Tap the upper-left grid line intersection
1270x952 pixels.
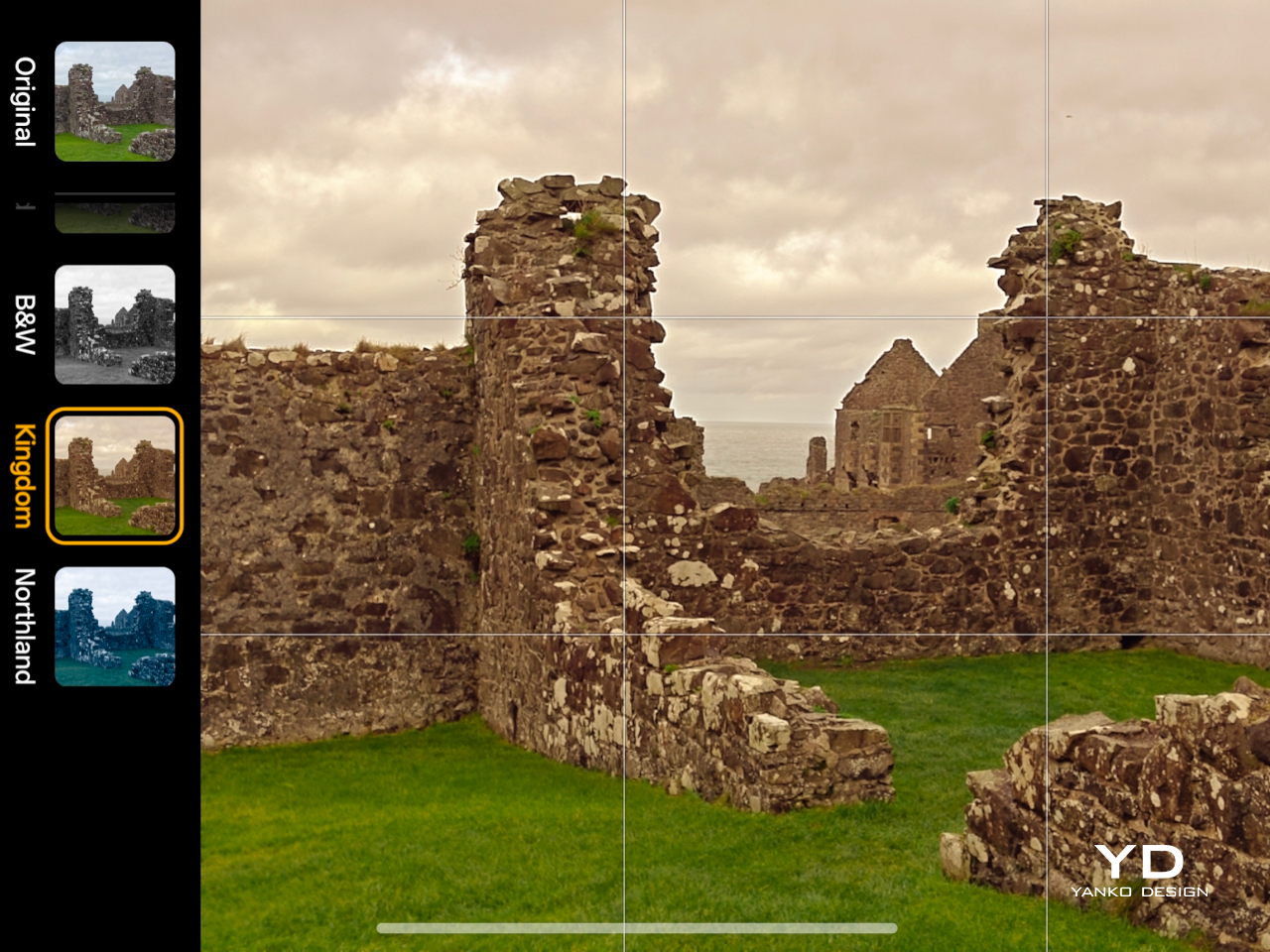point(624,318)
